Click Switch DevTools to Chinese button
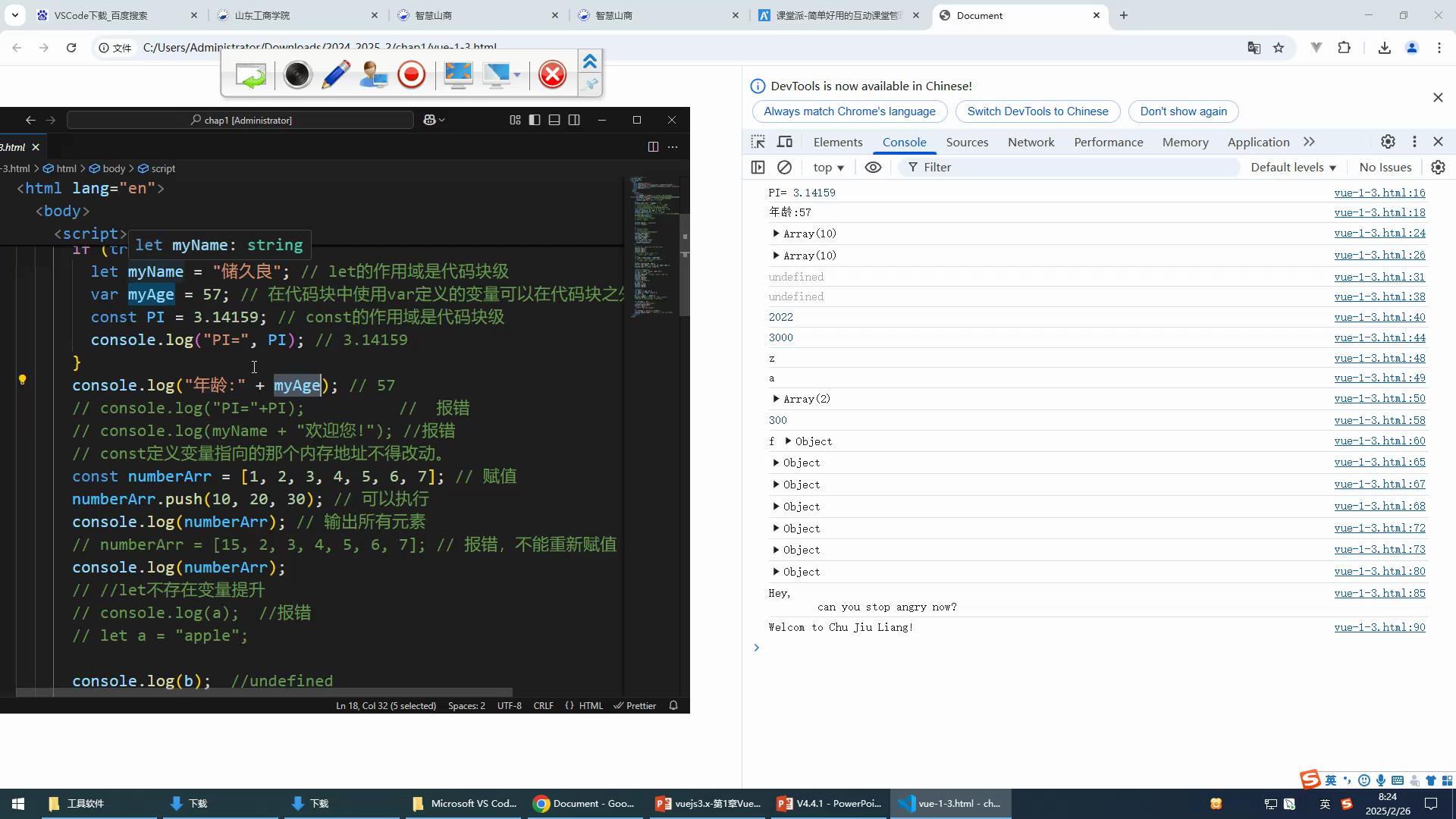1456x819 pixels. (1037, 111)
